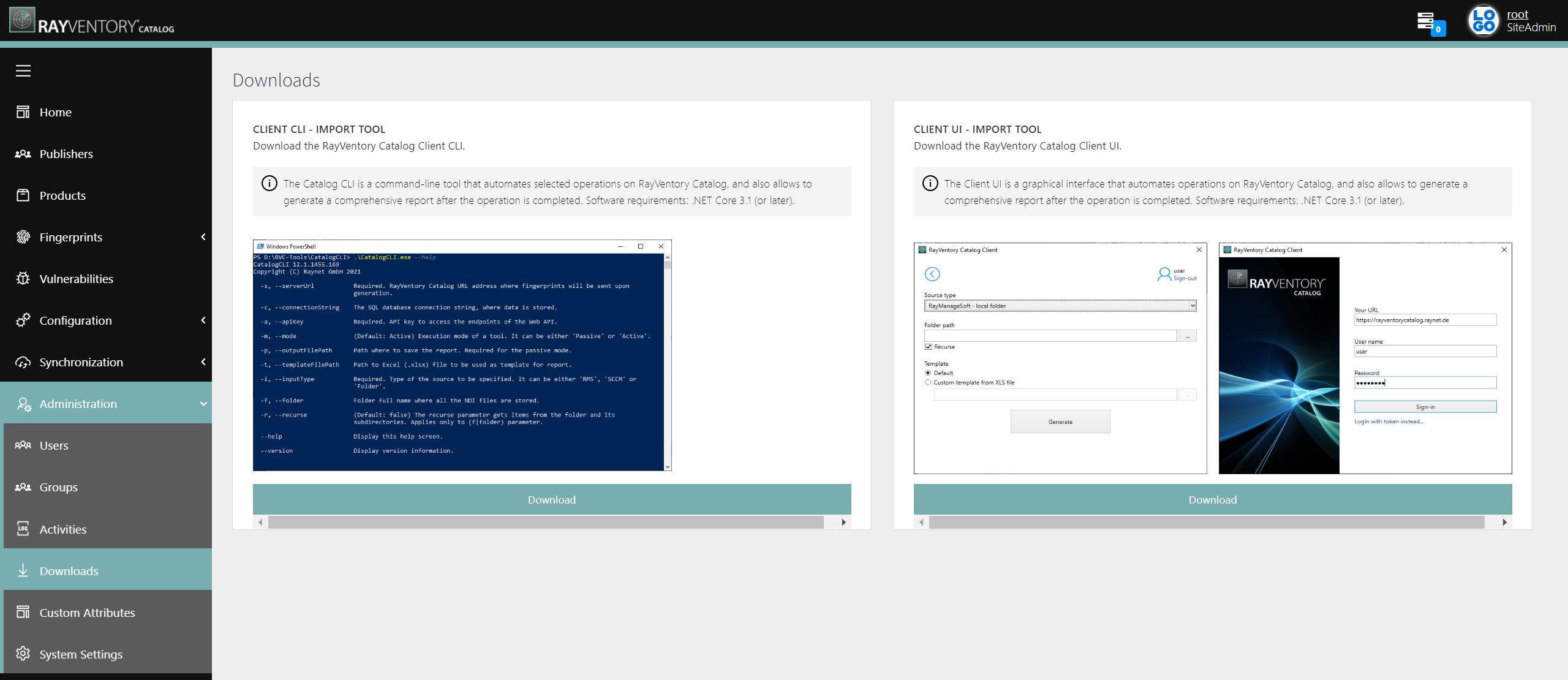The image size is (1568, 680).
Task: Click the Synchronization cloud icon
Action: point(23,362)
